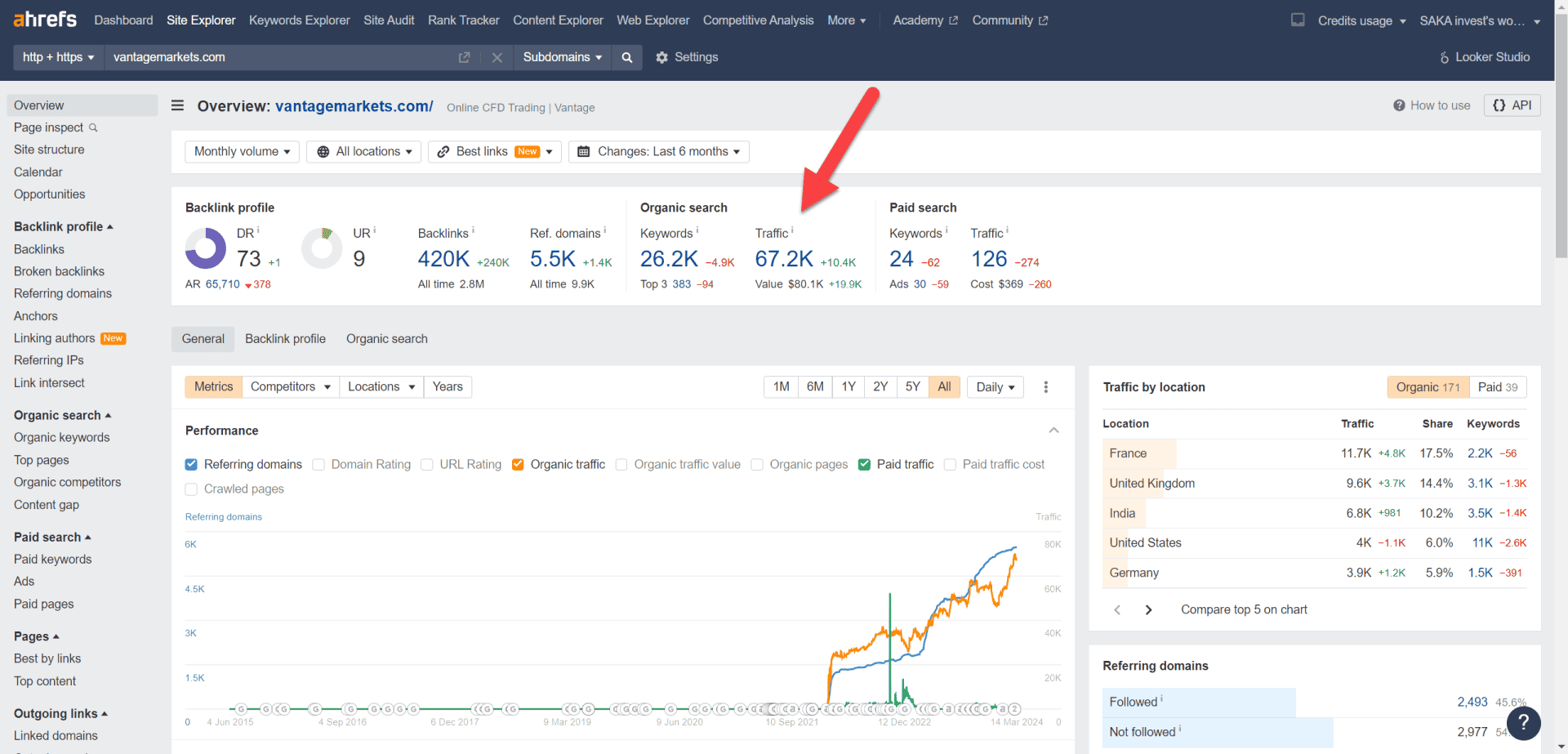The height and width of the screenshot is (754, 1568).
Task: Open Best links dropdown
Action: (x=495, y=152)
